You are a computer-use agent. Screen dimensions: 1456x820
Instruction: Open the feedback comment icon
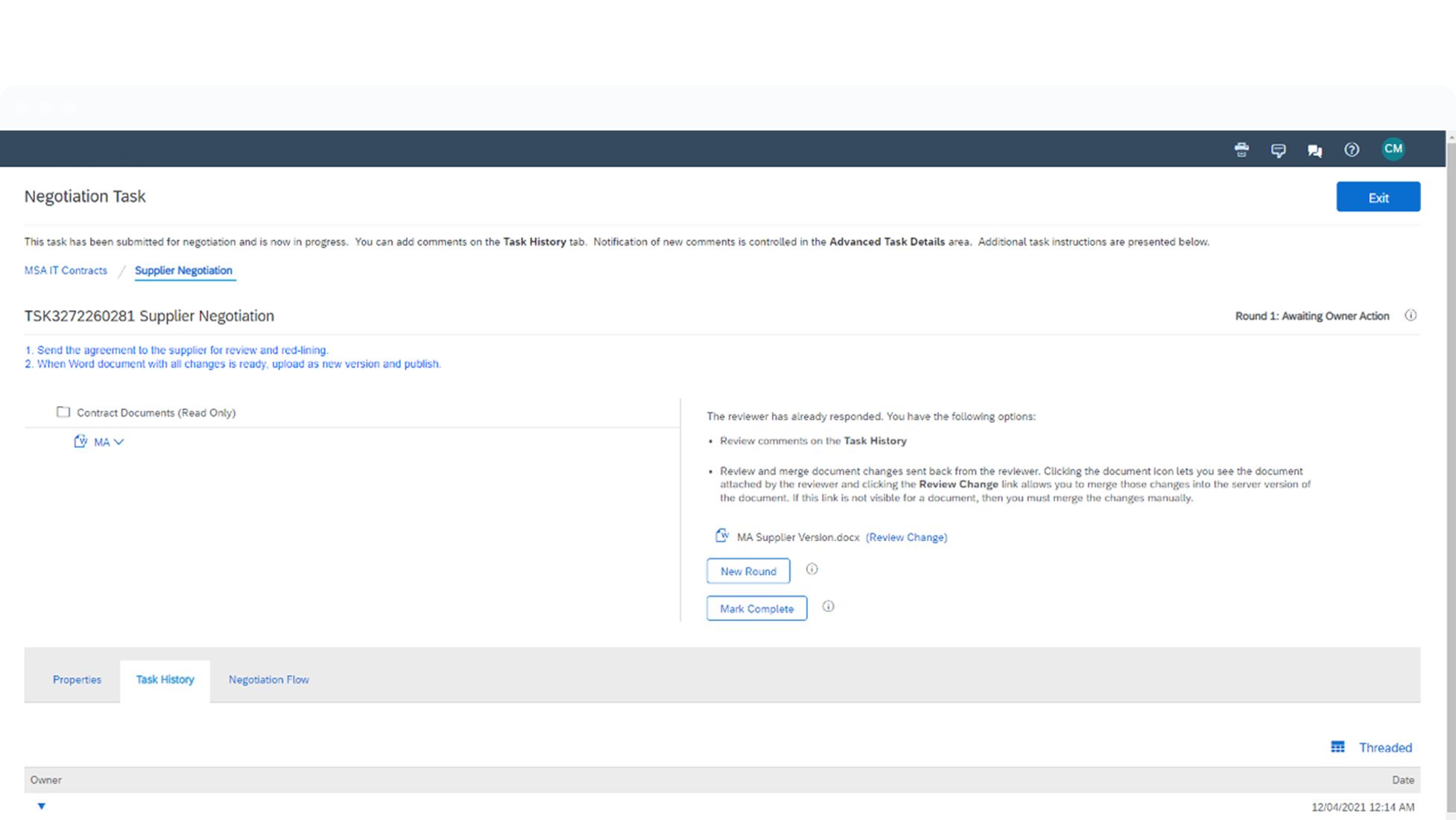point(1278,151)
